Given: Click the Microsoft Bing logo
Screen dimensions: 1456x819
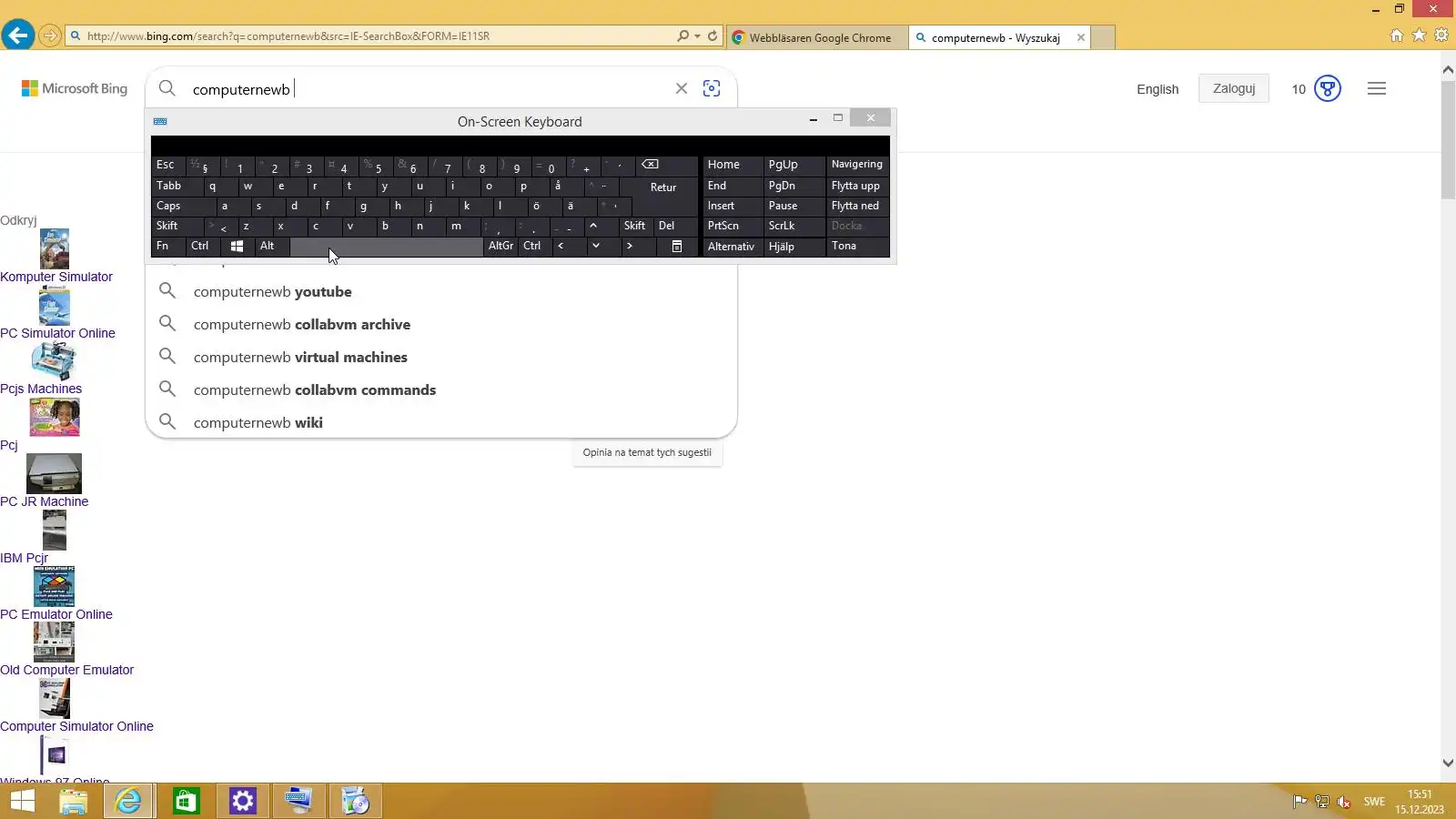Looking at the screenshot, I should pyautogui.click(x=75, y=88).
